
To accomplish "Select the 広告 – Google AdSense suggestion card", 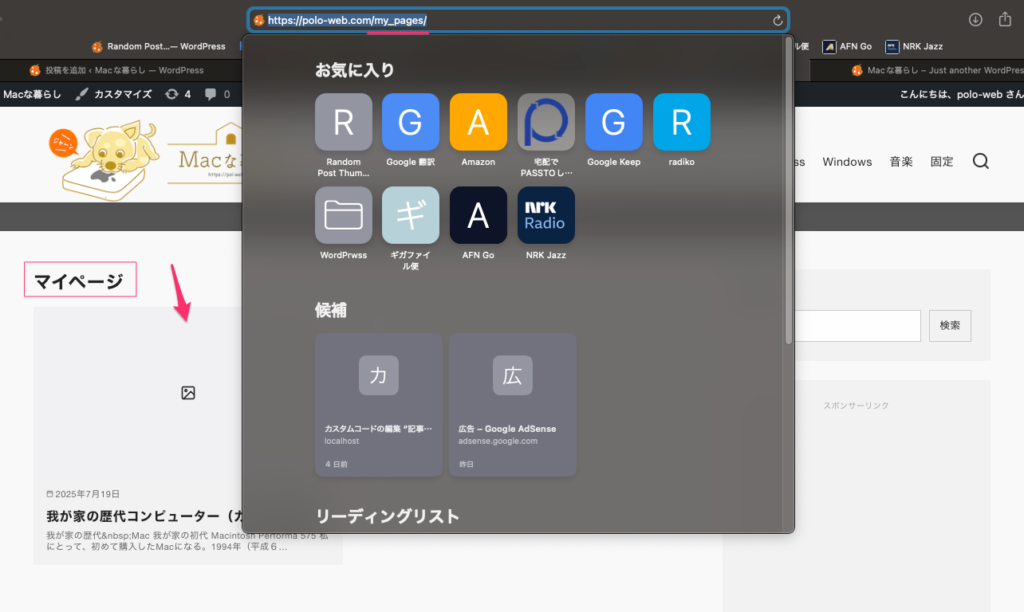I will [512, 405].
